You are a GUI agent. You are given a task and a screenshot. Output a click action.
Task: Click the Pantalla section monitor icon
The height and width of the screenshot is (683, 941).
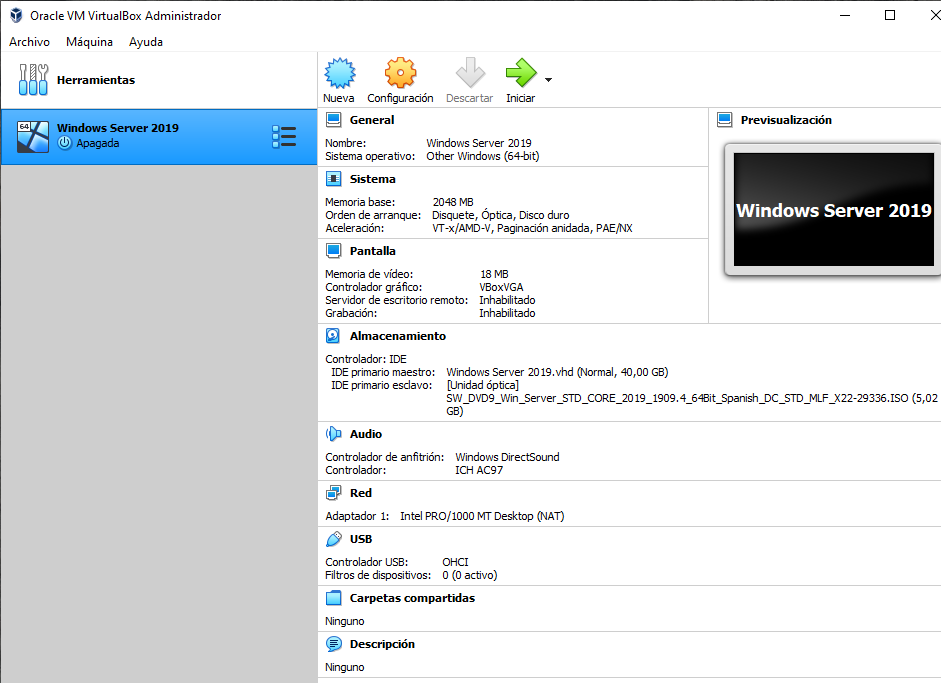click(x=333, y=251)
